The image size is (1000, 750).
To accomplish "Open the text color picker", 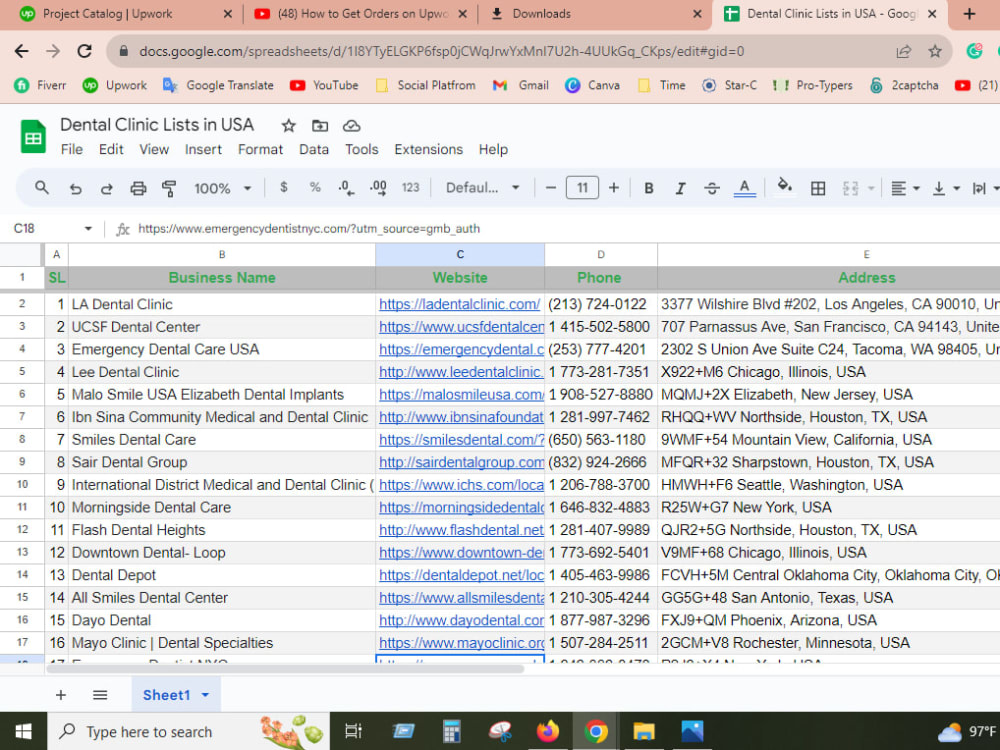I will click(x=744, y=188).
